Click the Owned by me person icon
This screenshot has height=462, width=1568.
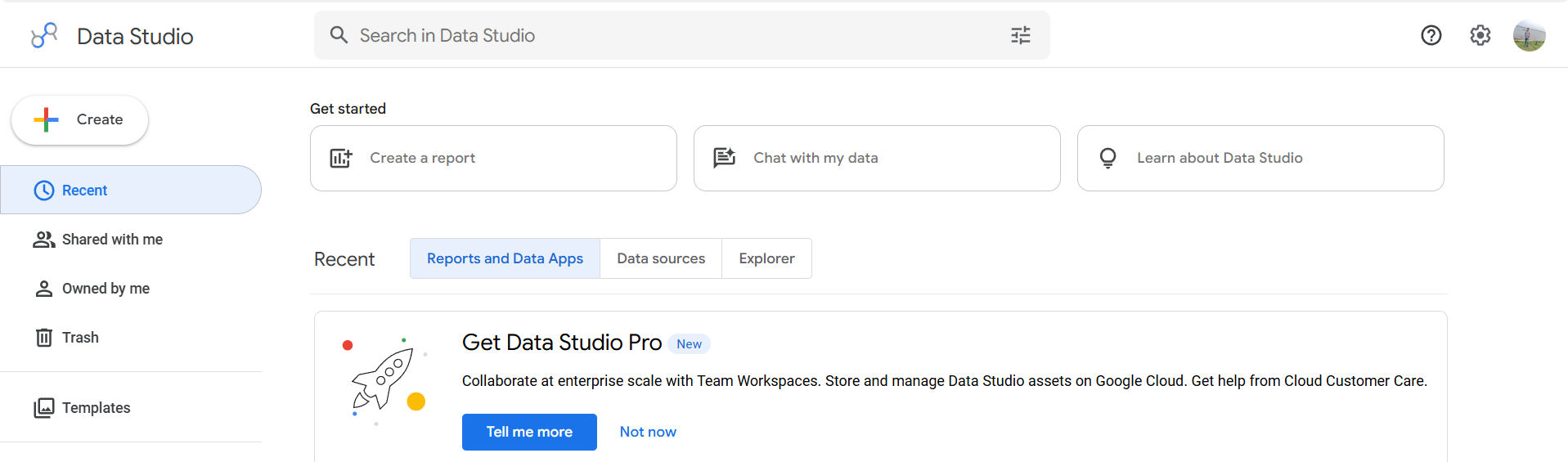(x=43, y=289)
